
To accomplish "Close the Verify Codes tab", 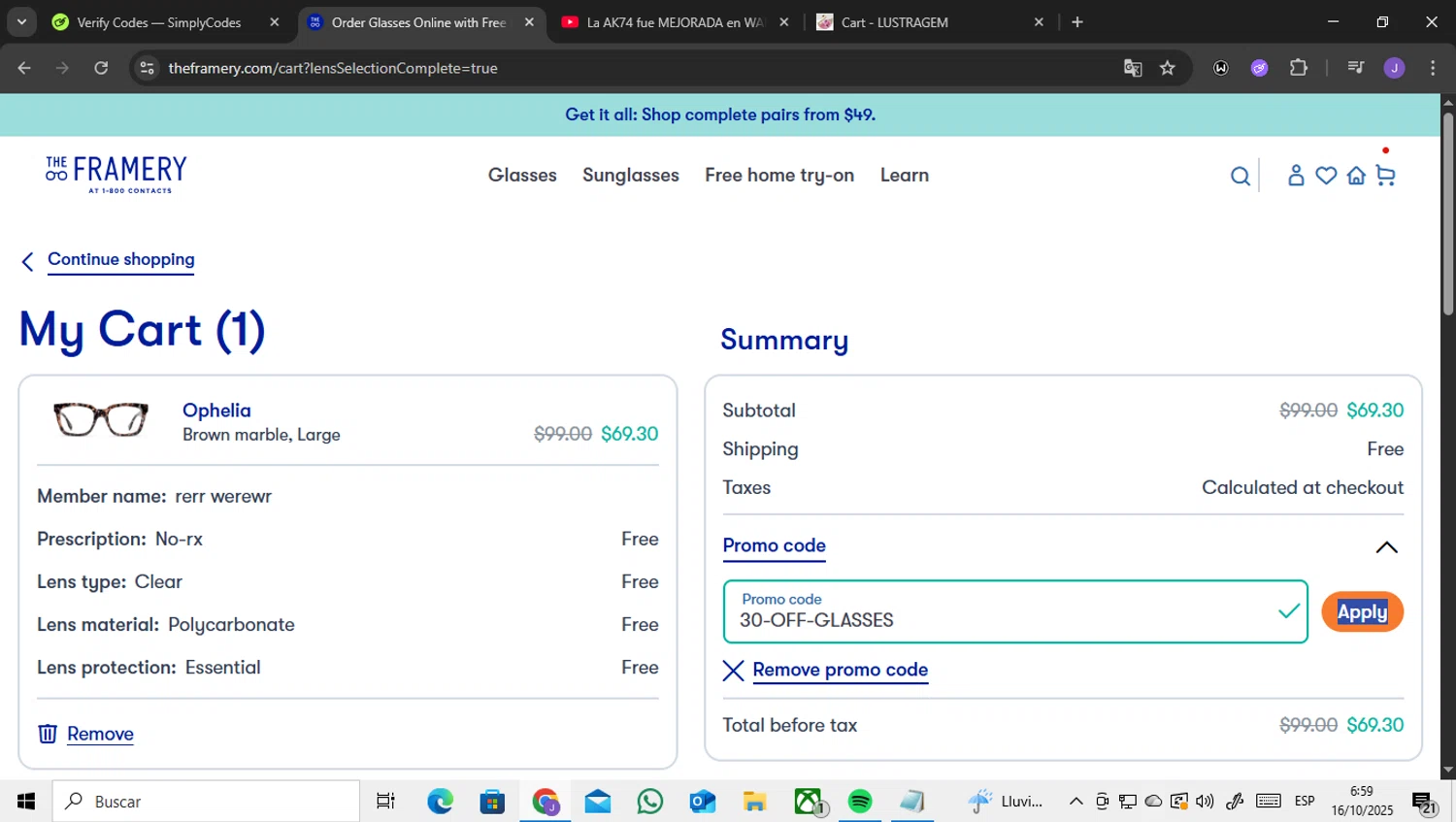I will click(x=275, y=22).
